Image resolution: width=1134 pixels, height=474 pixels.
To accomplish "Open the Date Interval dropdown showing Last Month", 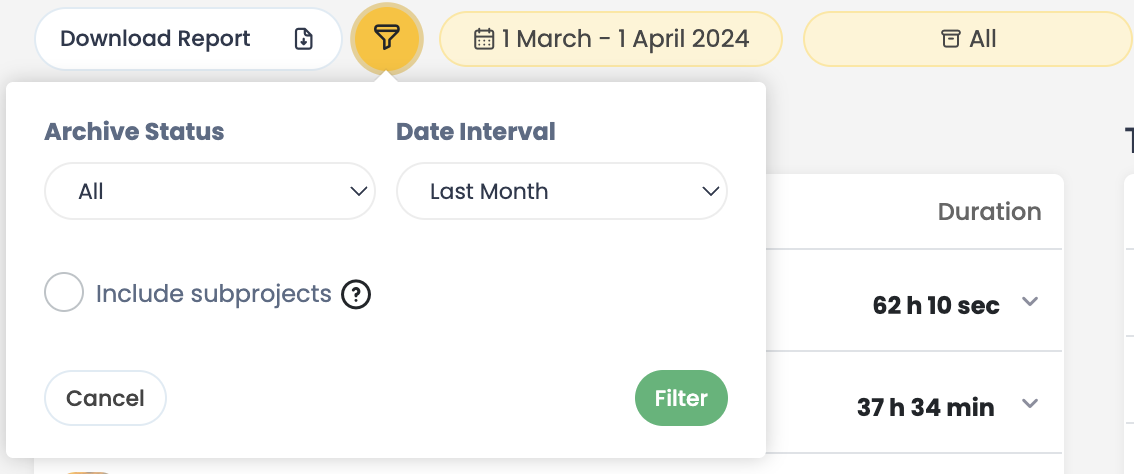I will point(561,191).
